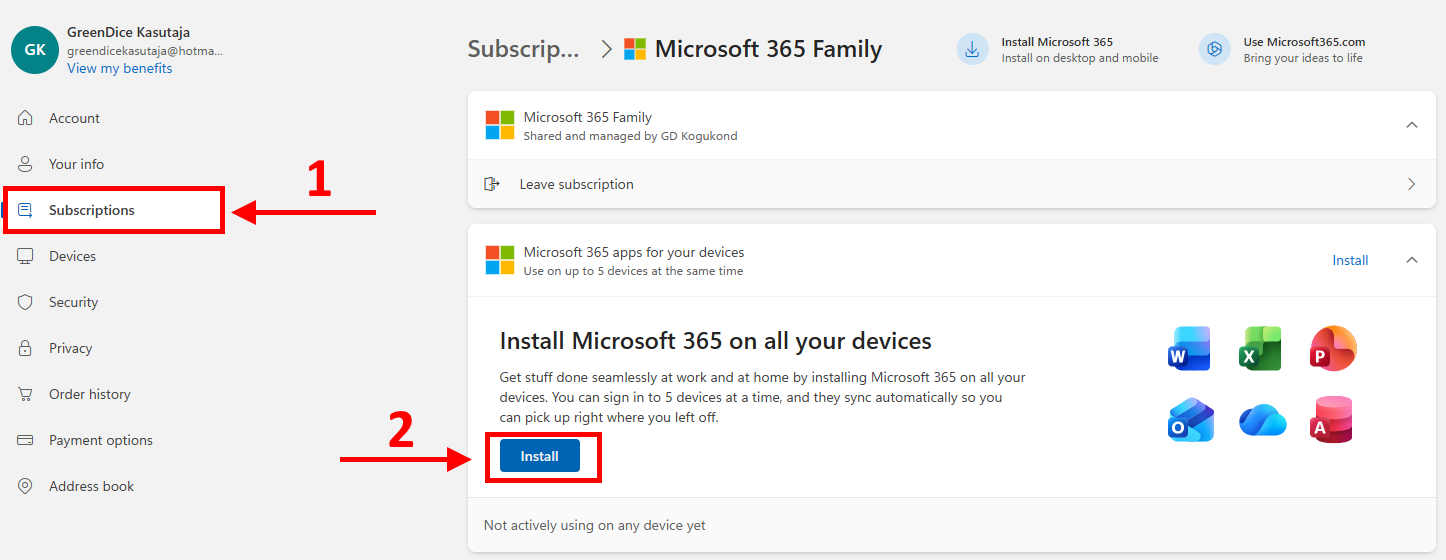Image resolution: width=1446 pixels, height=560 pixels.
Task: Click the Leave subscription exit icon
Action: pyautogui.click(x=492, y=184)
